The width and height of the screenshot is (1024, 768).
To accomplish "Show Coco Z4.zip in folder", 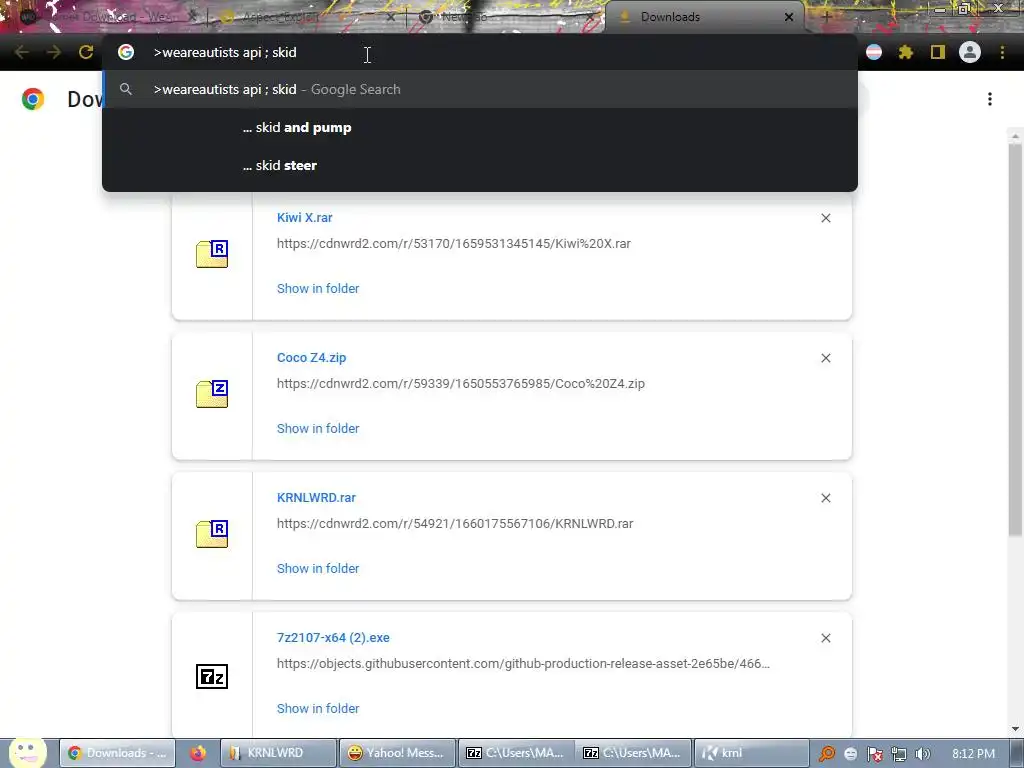I will [318, 428].
